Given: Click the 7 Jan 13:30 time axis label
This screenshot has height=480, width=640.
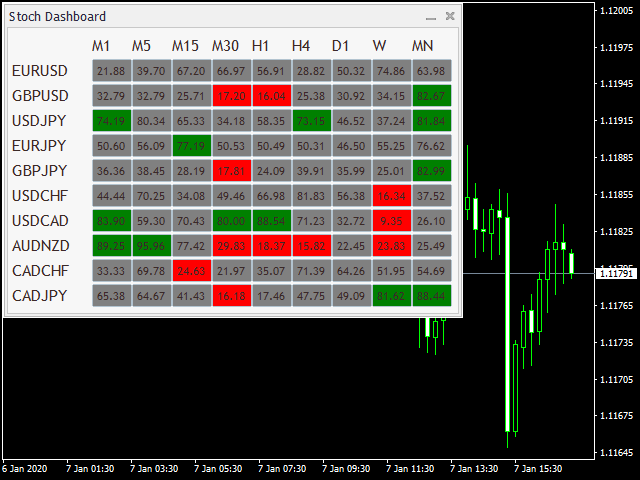Looking at the screenshot, I should point(474,469).
